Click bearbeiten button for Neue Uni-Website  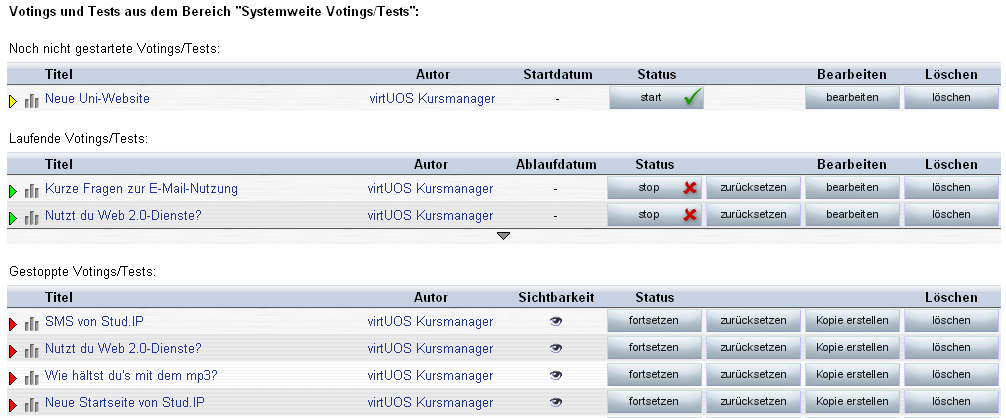[853, 98]
